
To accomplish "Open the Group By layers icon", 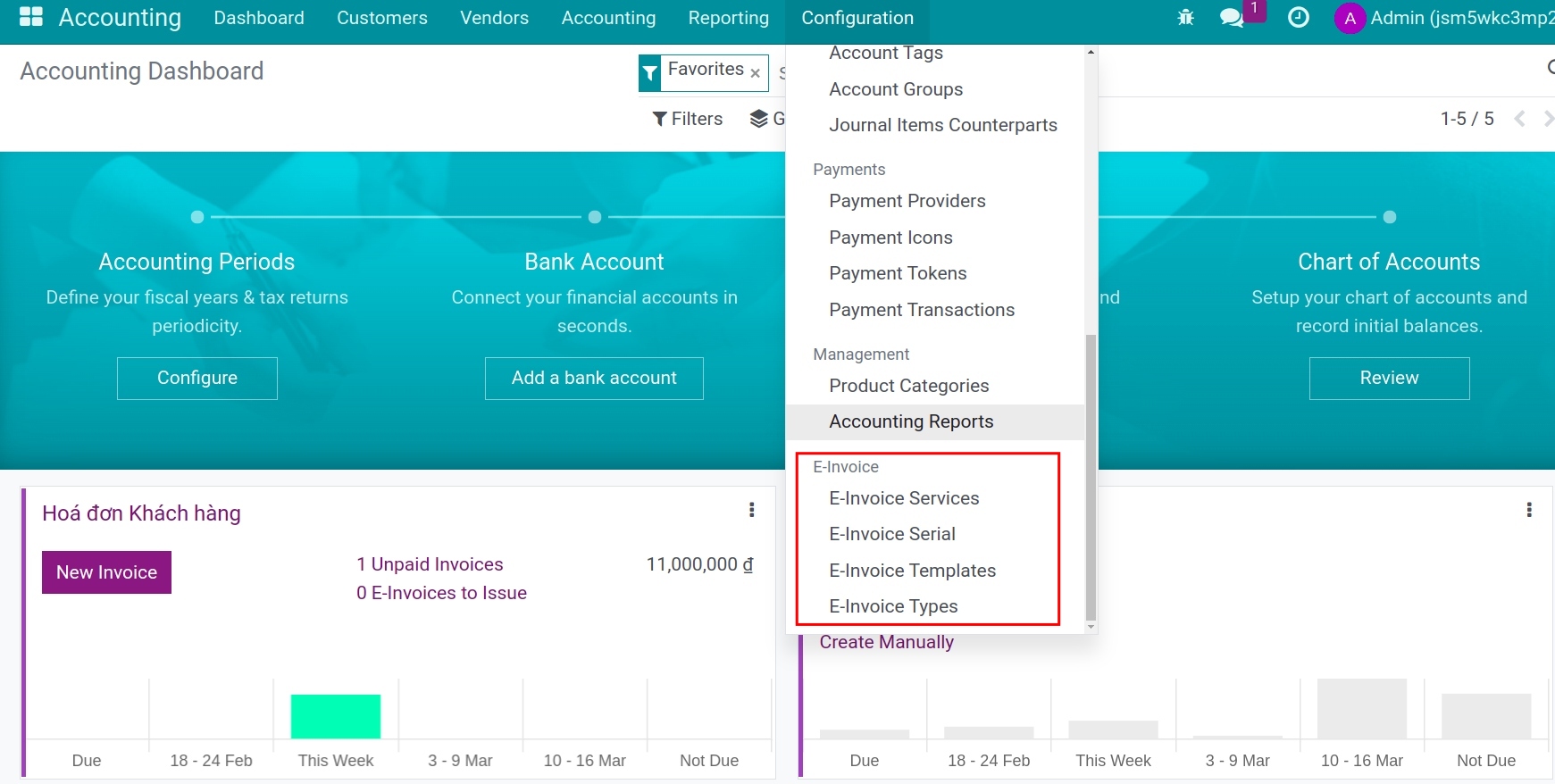I will point(759,119).
